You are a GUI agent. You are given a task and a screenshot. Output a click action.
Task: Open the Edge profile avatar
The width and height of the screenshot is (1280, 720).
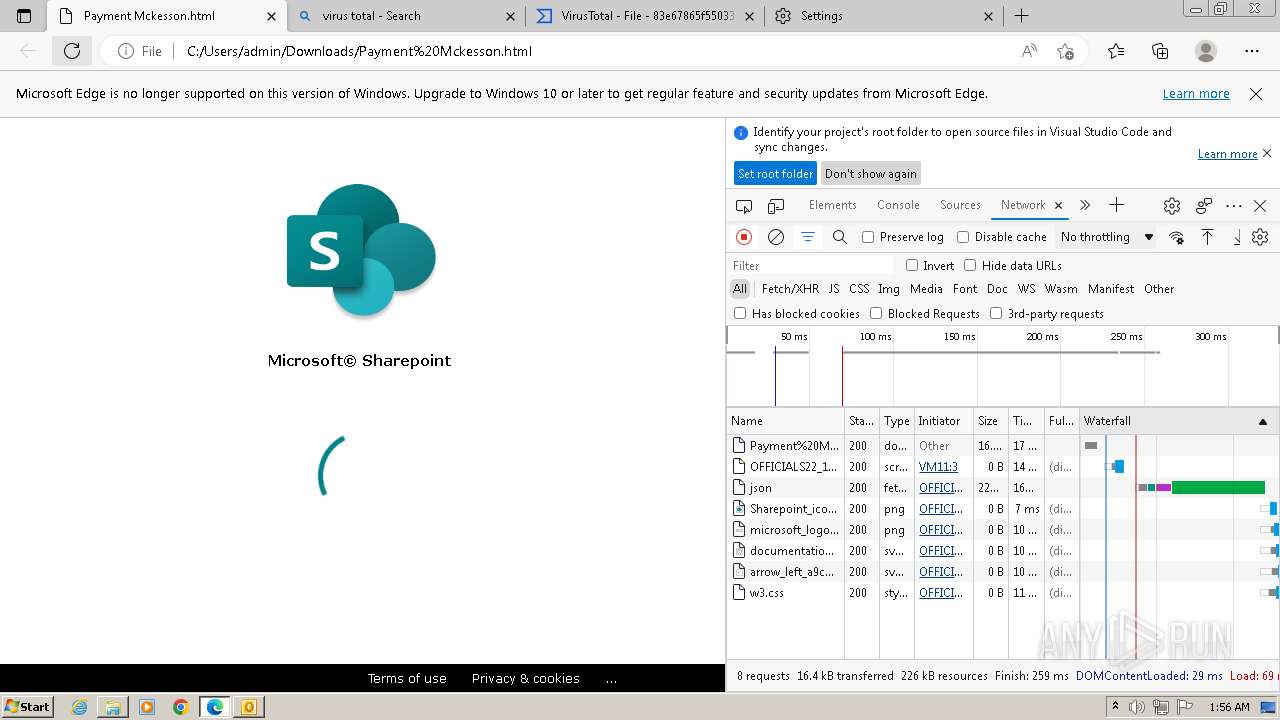pos(1206,51)
